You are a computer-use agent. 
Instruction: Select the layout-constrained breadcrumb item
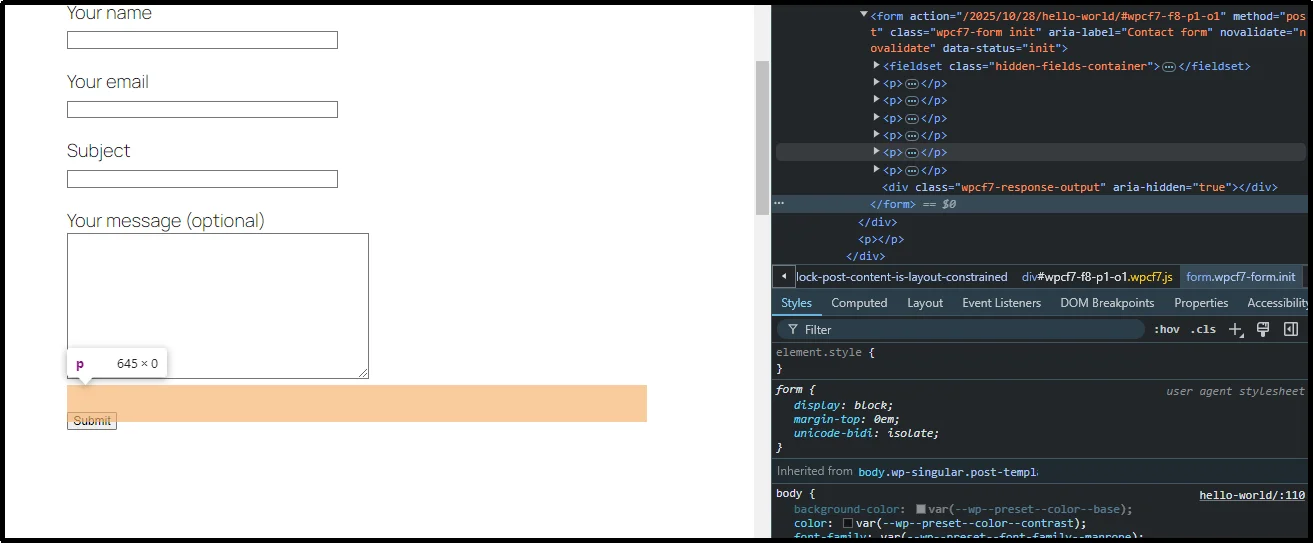[x=902, y=277]
